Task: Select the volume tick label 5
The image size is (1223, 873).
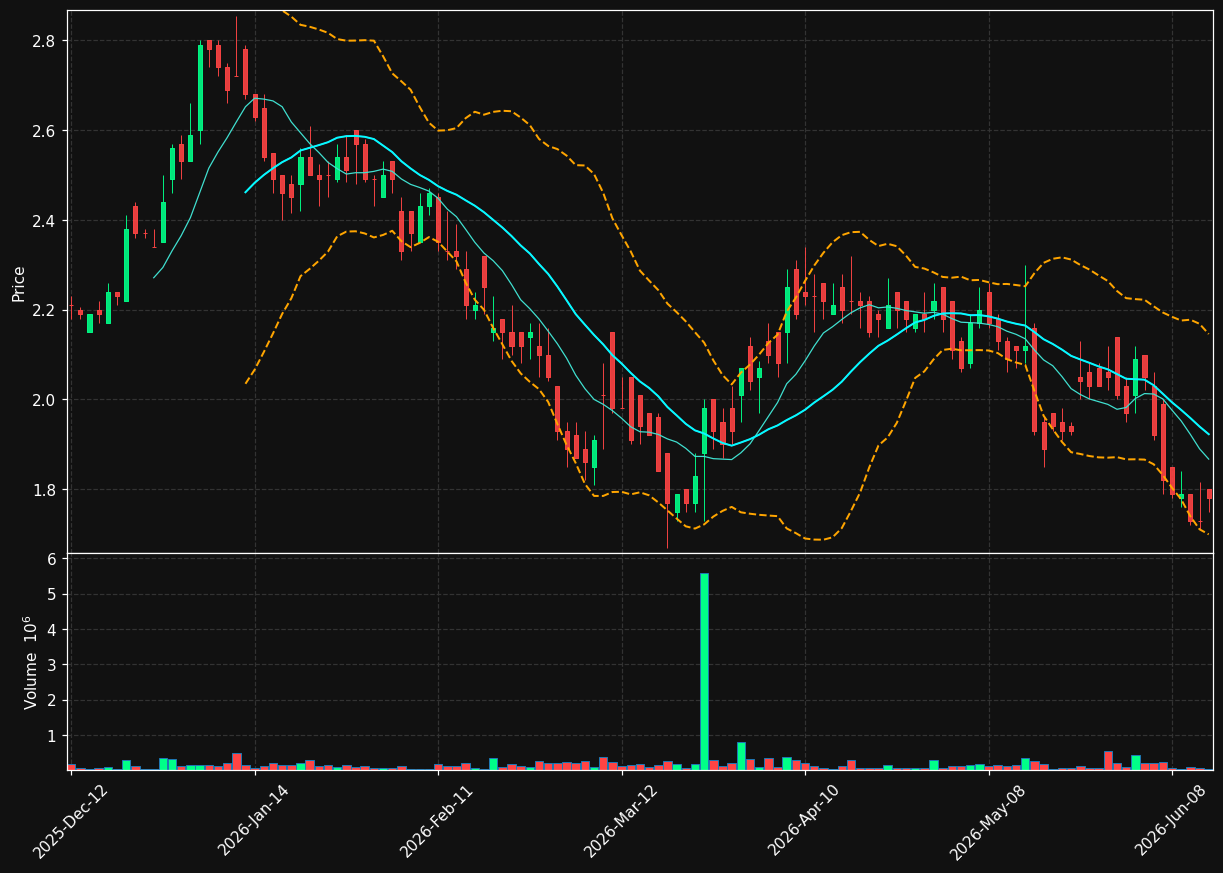Action: [x=52, y=595]
